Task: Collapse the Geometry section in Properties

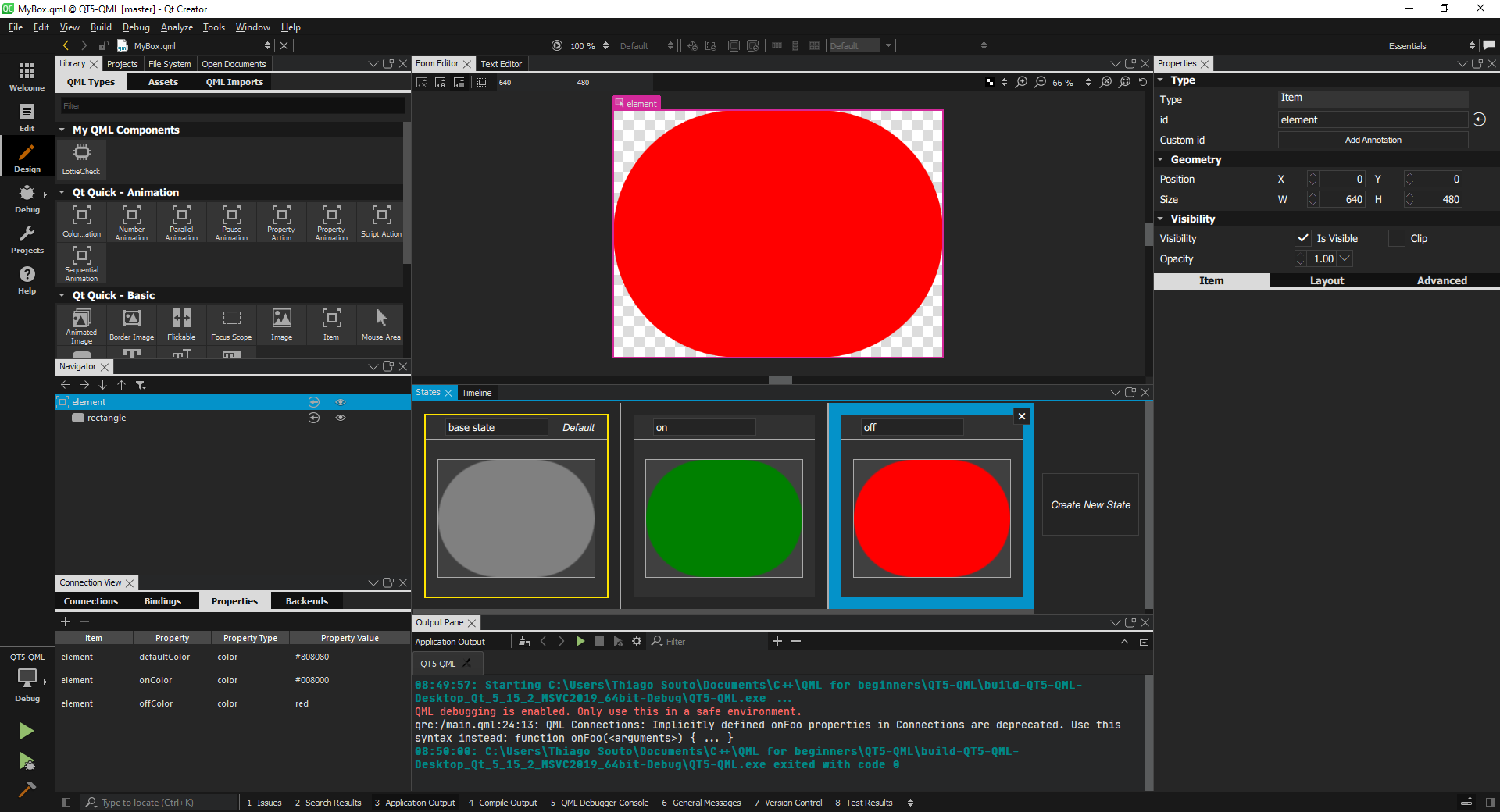Action: click(1160, 159)
